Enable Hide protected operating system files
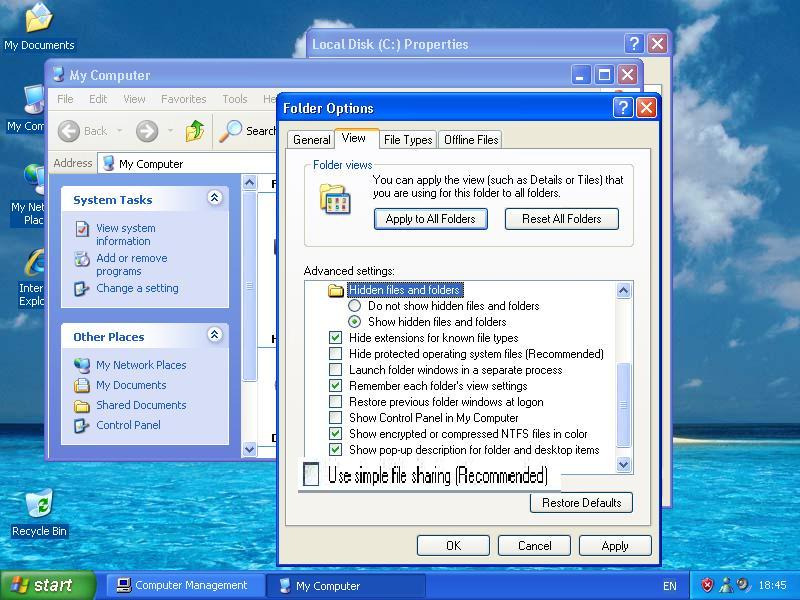The width and height of the screenshot is (800, 600). click(336, 354)
